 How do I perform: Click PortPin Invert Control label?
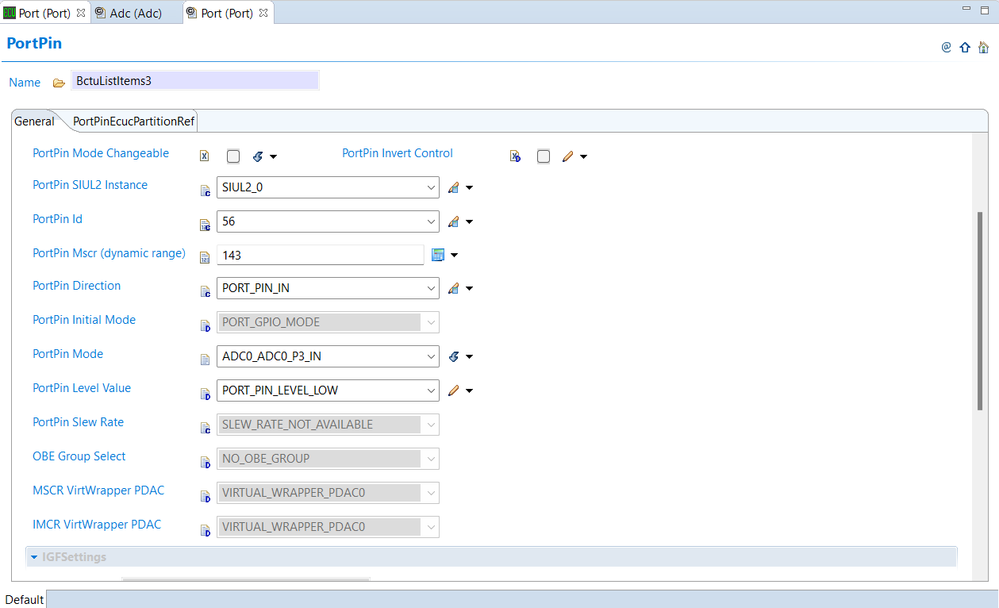click(397, 153)
